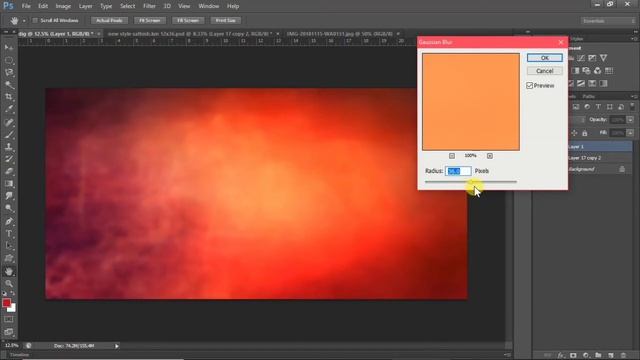Screen dimensions: 640x360
Task: Open the File menu
Action: pos(26,6)
